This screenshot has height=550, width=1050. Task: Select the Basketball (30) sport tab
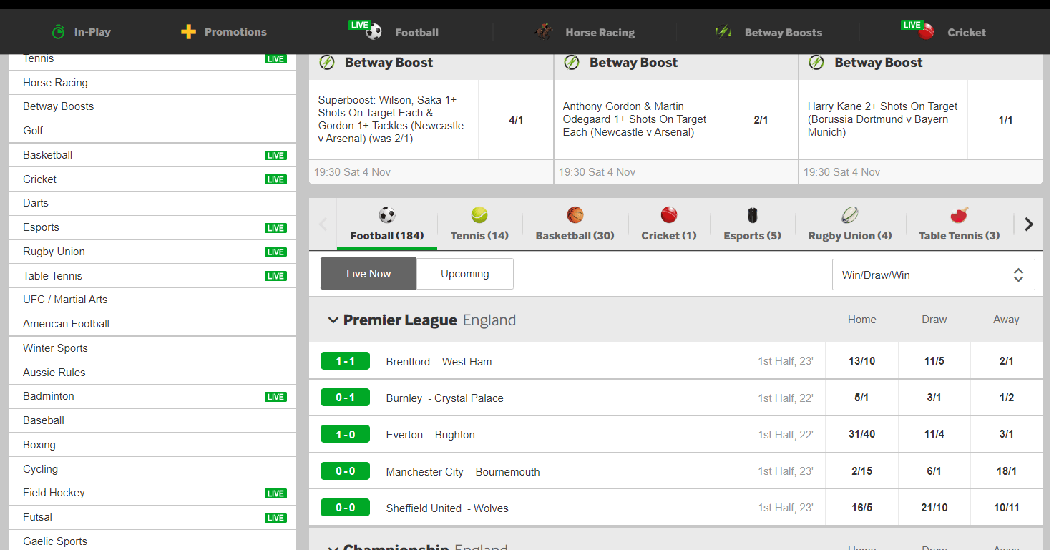[x=575, y=224]
